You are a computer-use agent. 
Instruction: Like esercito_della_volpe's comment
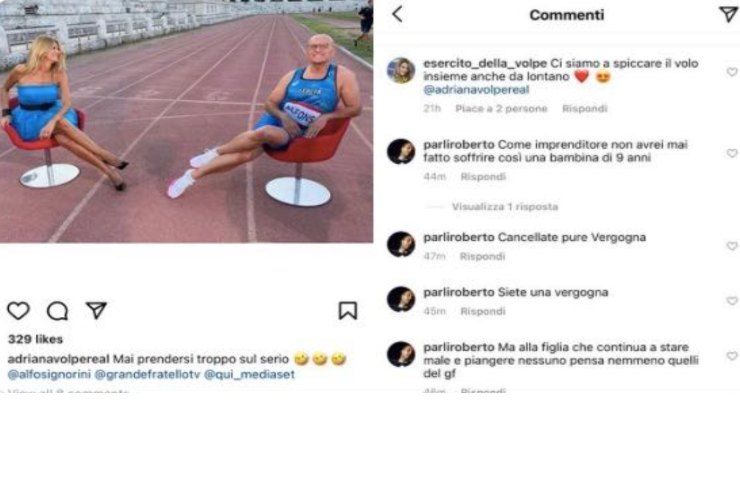coord(732,72)
